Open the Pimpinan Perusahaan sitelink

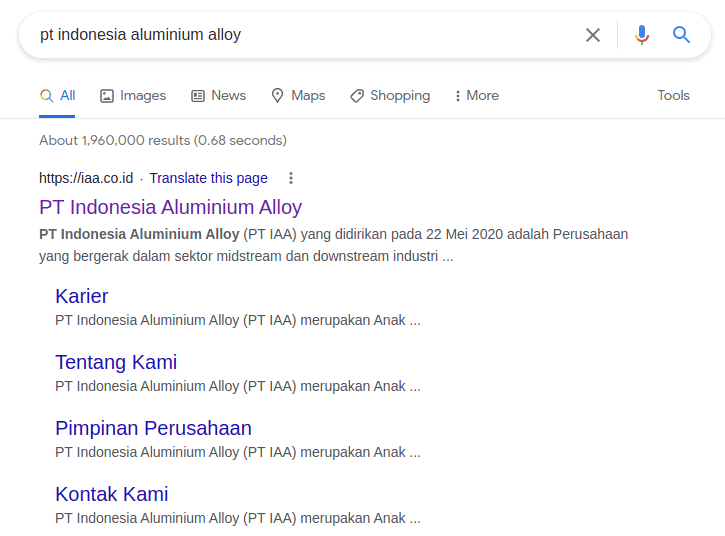click(x=153, y=428)
